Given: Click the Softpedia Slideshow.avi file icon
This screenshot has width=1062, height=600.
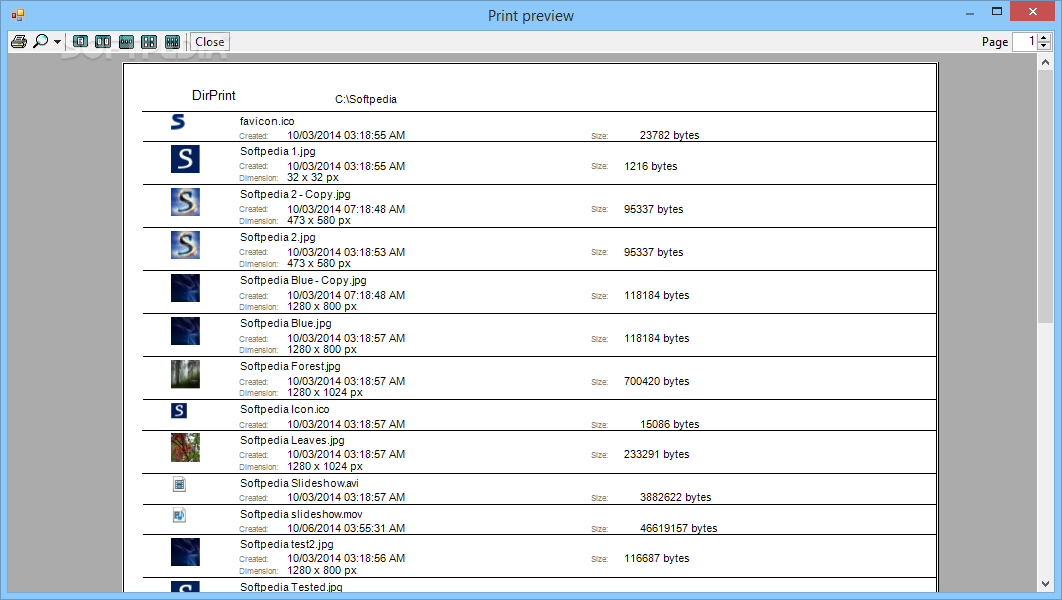Looking at the screenshot, I should click(x=179, y=484).
